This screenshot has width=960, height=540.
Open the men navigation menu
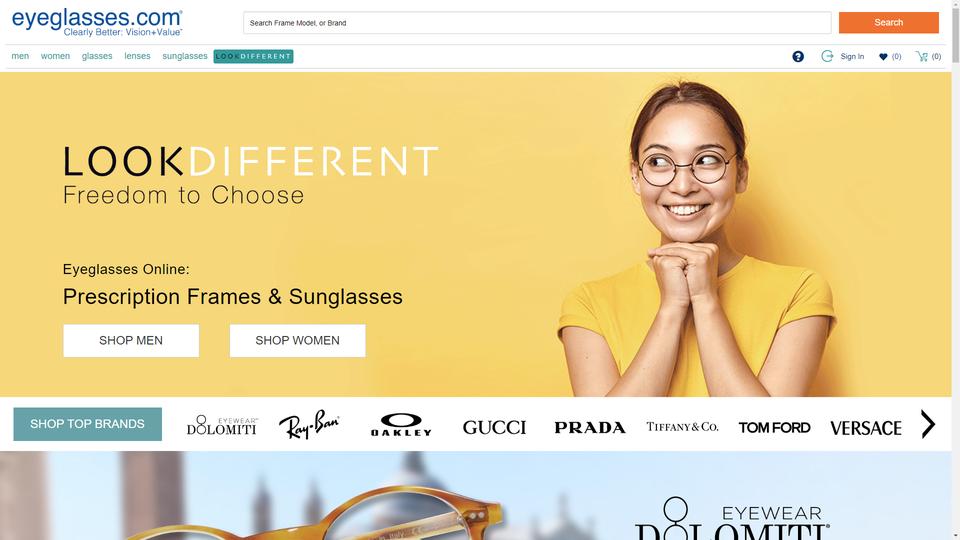(20, 56)
